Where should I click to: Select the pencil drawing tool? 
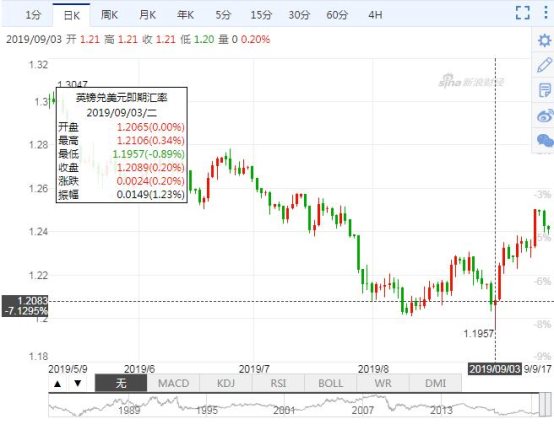coord(544,65)
